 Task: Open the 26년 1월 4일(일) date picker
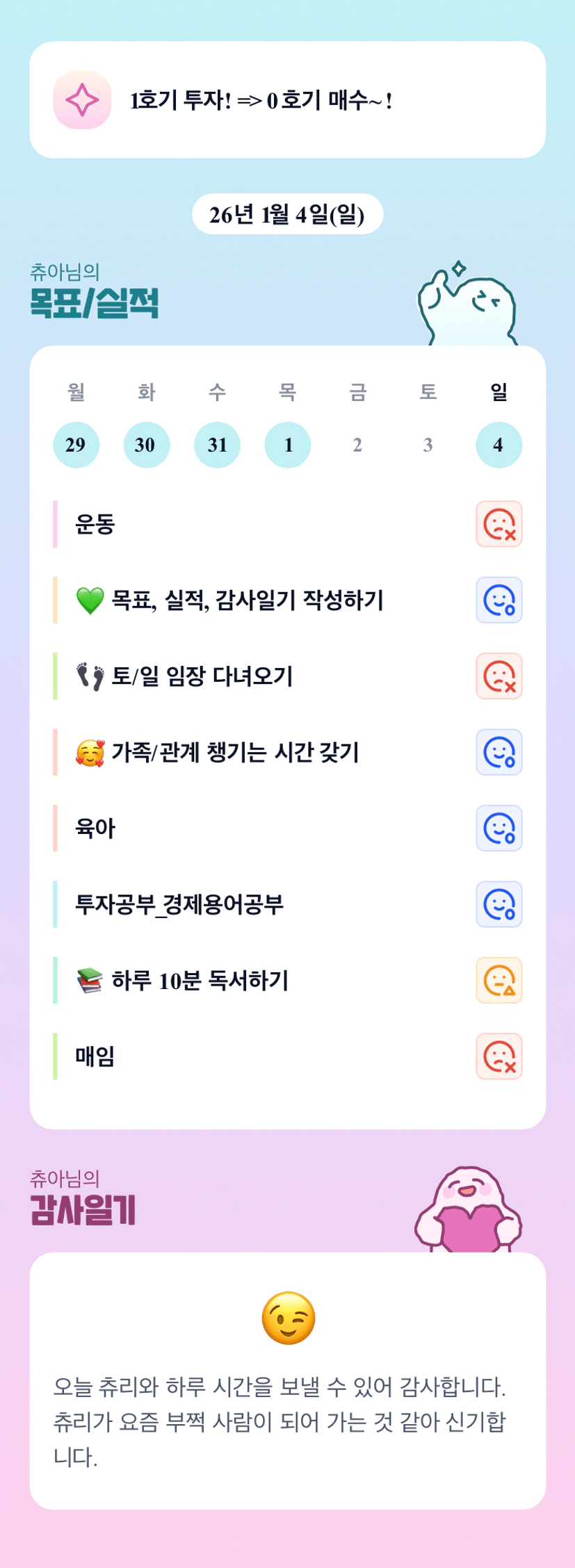(287, 215)
